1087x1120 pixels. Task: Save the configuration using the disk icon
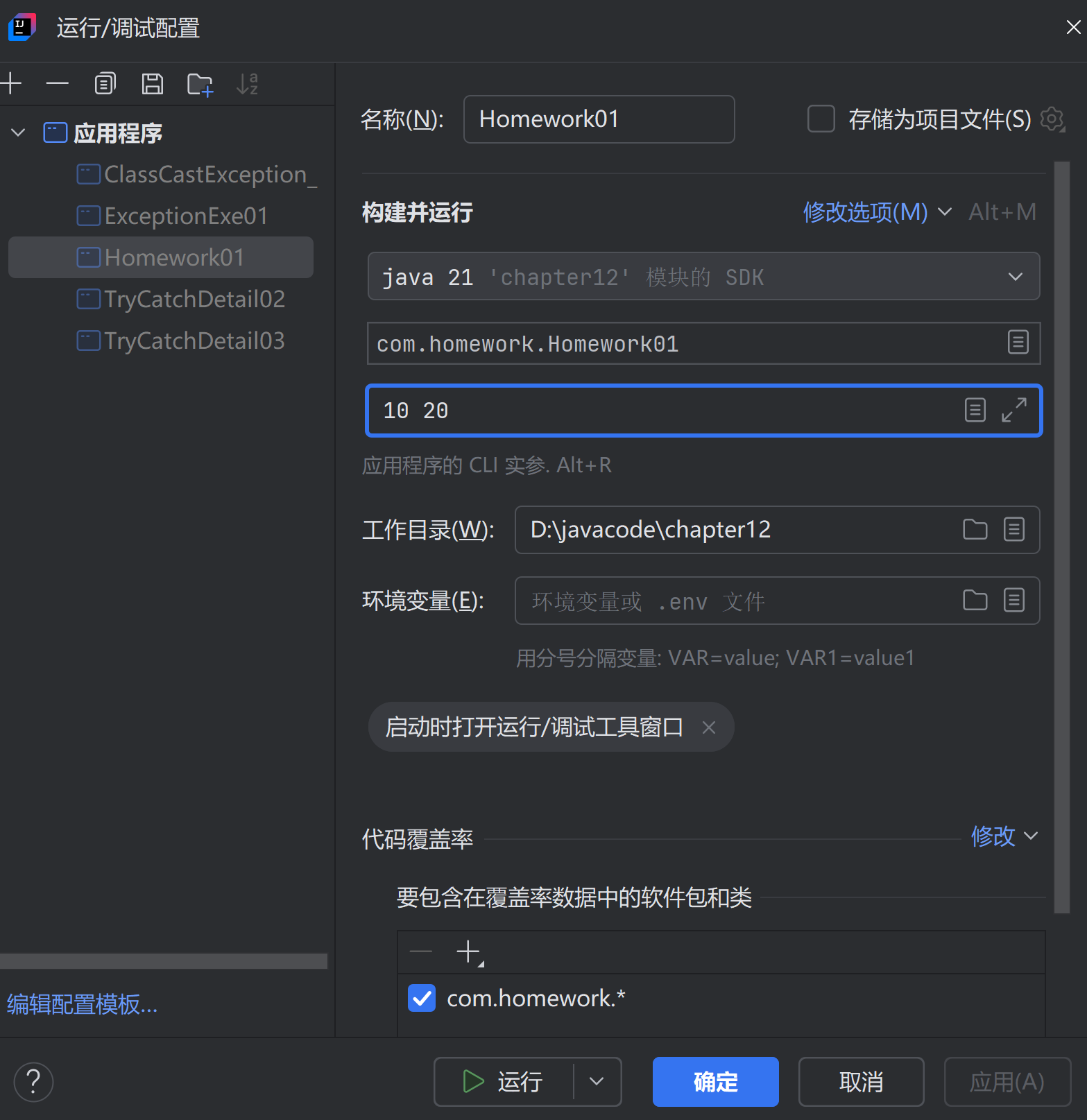coord(153,84)
